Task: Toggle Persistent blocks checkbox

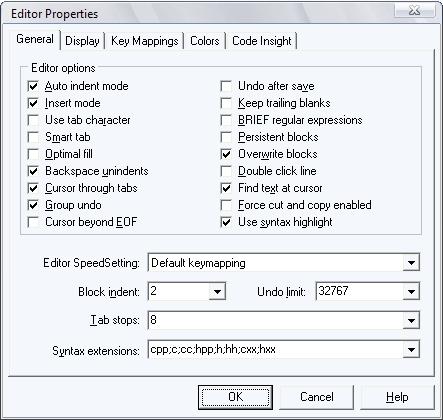Action: [226, 137]
